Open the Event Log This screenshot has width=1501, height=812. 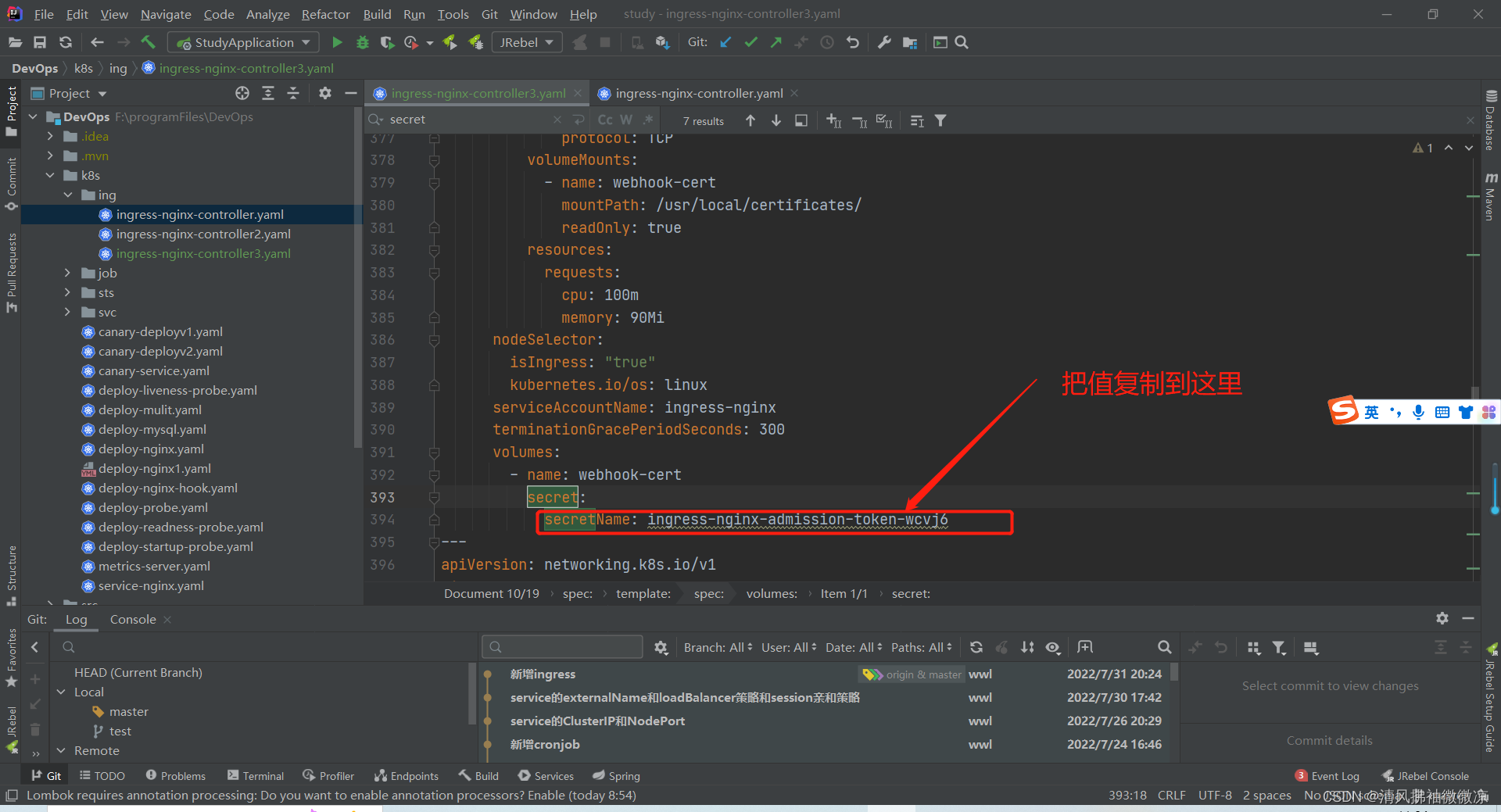[x=1327, y=776]
